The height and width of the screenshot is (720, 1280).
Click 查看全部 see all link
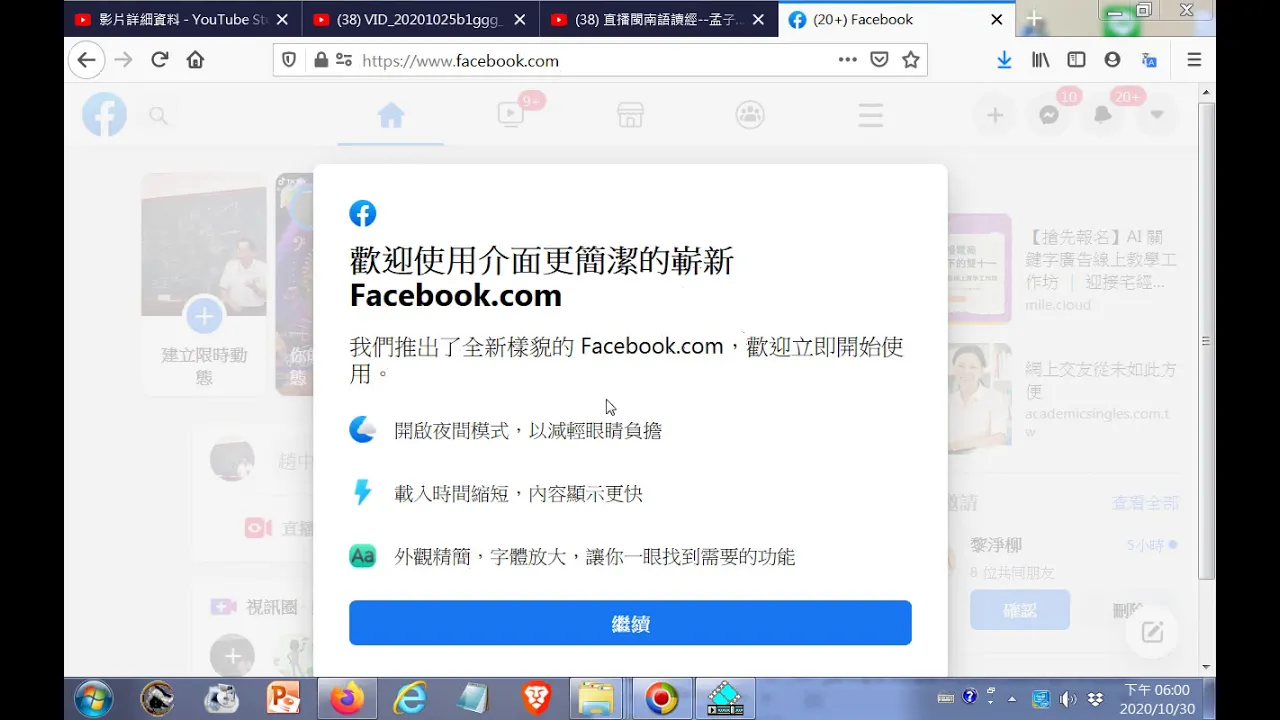1145,503
